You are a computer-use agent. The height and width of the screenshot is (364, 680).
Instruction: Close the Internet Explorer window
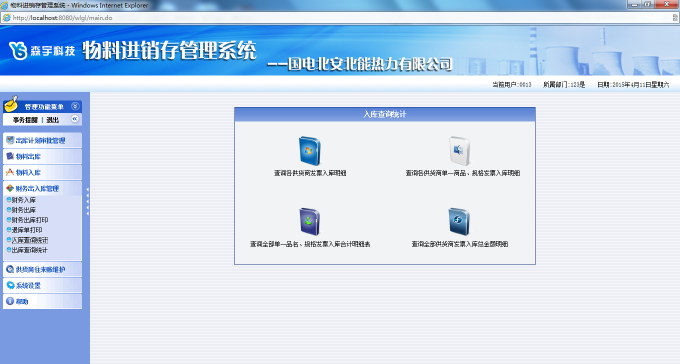click(x=668, y=4)
